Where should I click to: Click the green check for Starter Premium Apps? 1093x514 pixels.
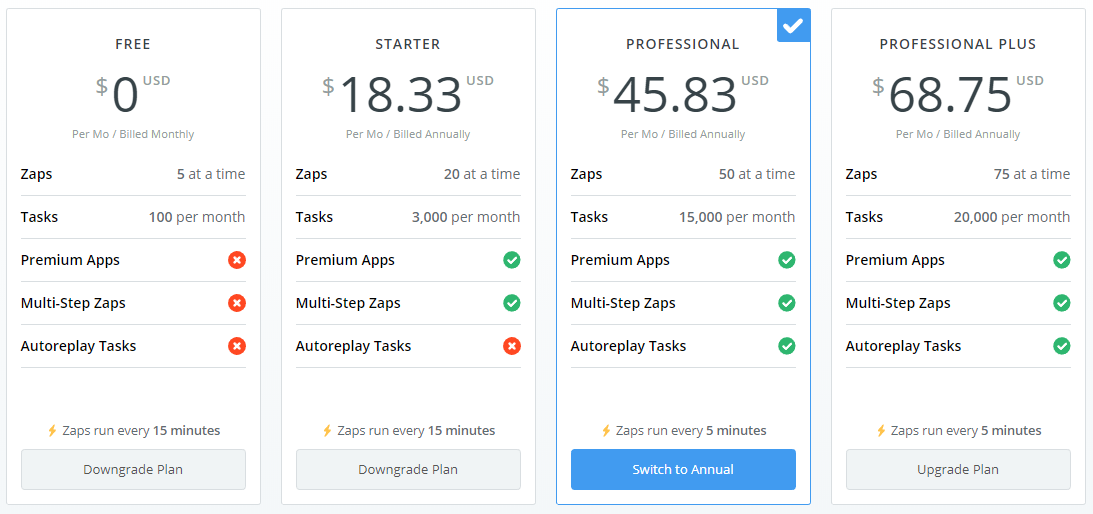tap(512, 260)
